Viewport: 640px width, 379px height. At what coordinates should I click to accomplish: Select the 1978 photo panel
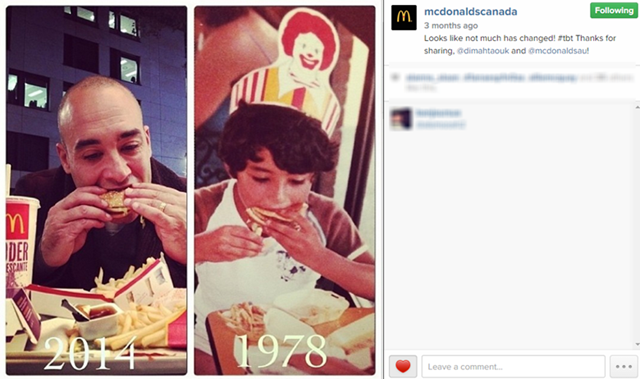click(284, 190)
